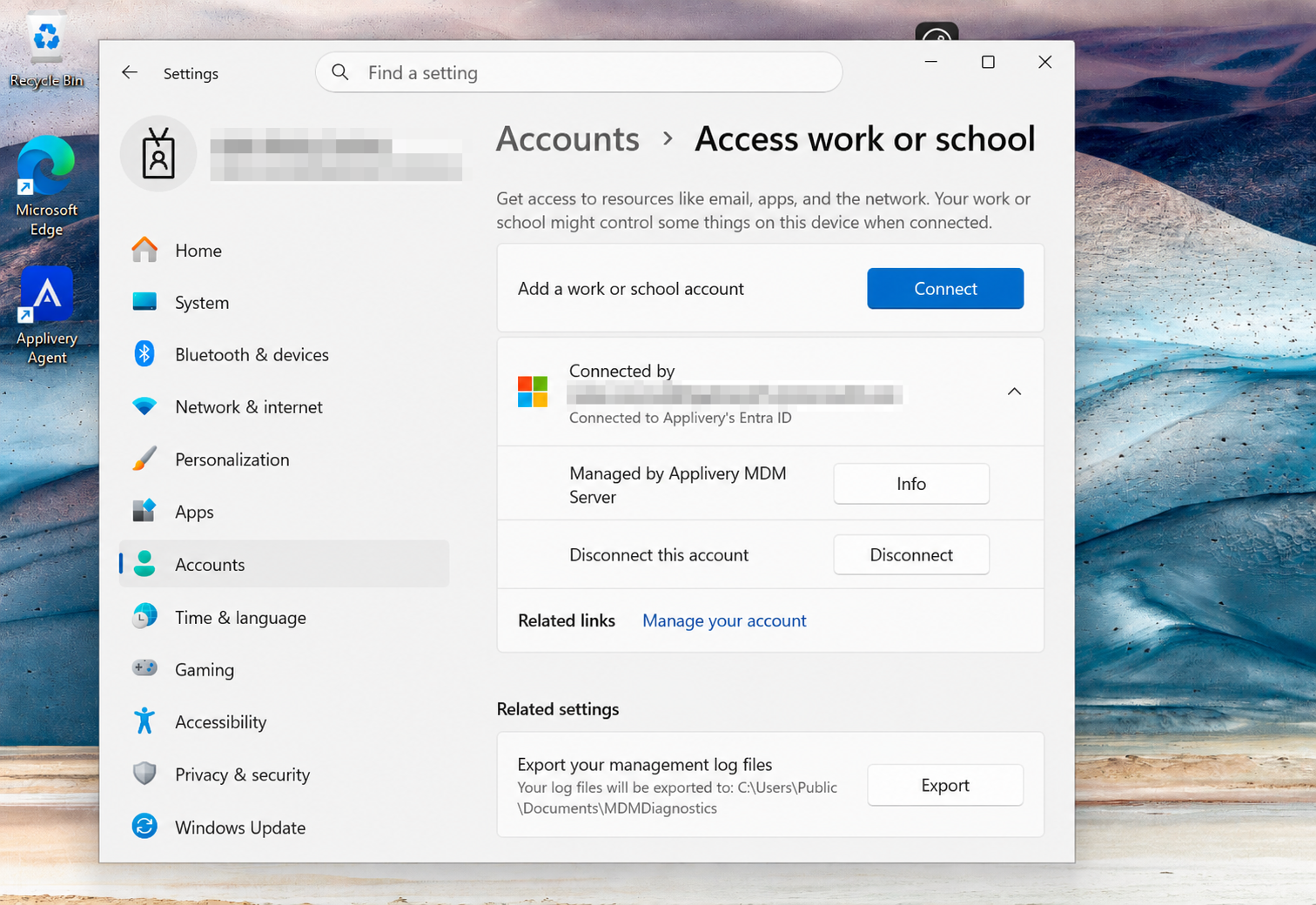The width and height of the screenshot is (1316, 905).
Task: Click the 'Managed by Applivery MDM Server' label
Action: 678,485
